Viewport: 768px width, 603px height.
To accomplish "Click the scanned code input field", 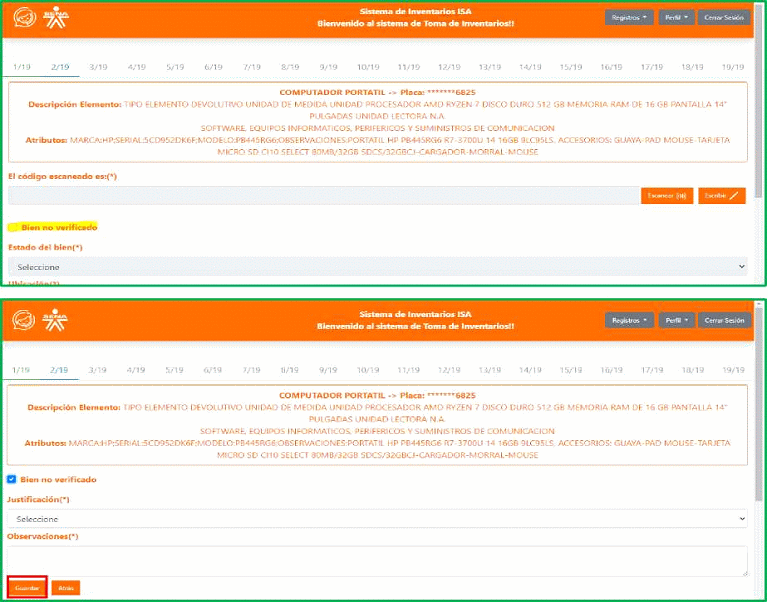I will point(320,196).
